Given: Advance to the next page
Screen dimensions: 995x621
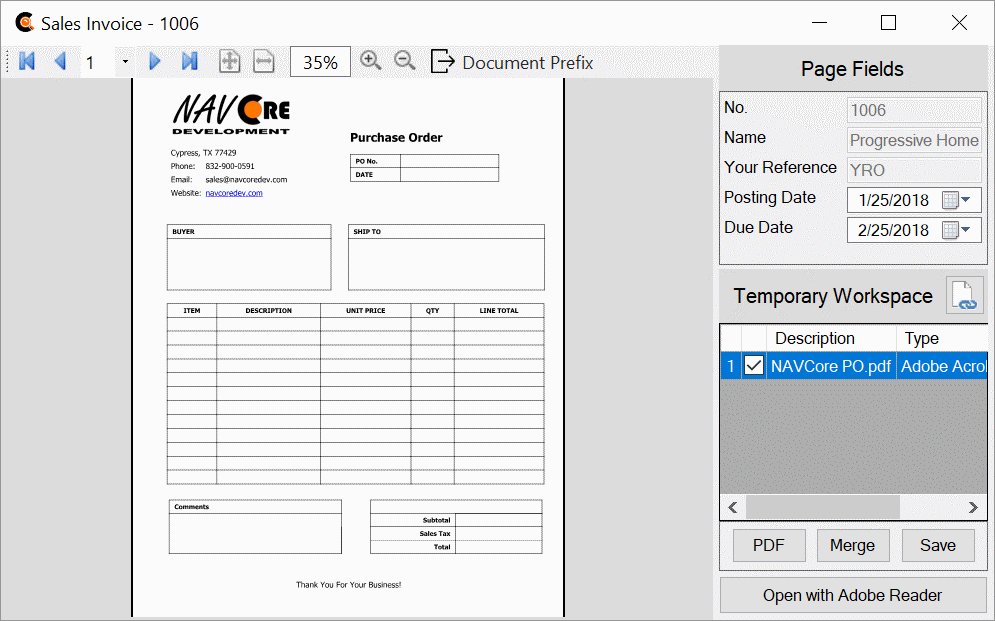Looking at the screenshot, I should [155, 60].
